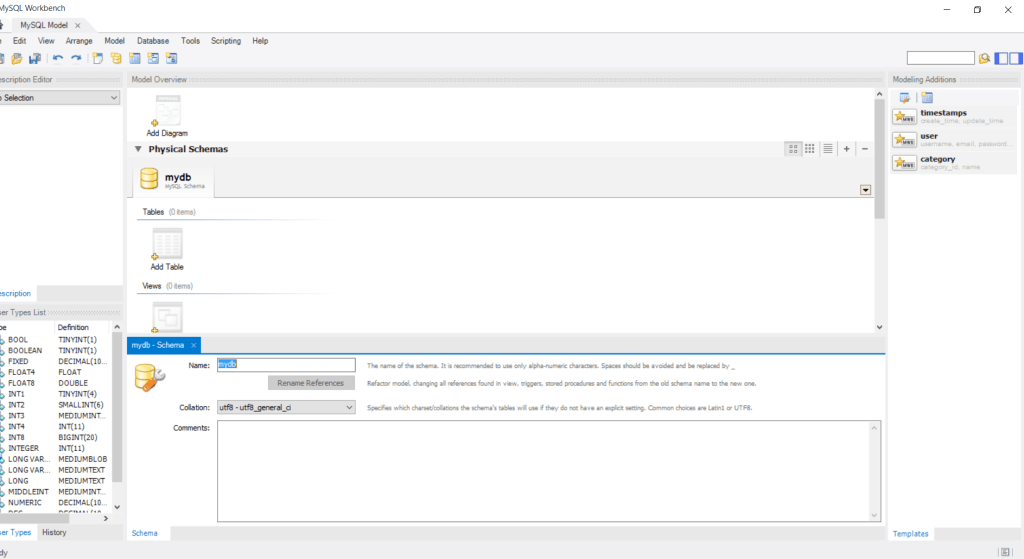Close the MySQL Model tab
The width and height of the screenshot is (1024, 559).
click(78, 25)
